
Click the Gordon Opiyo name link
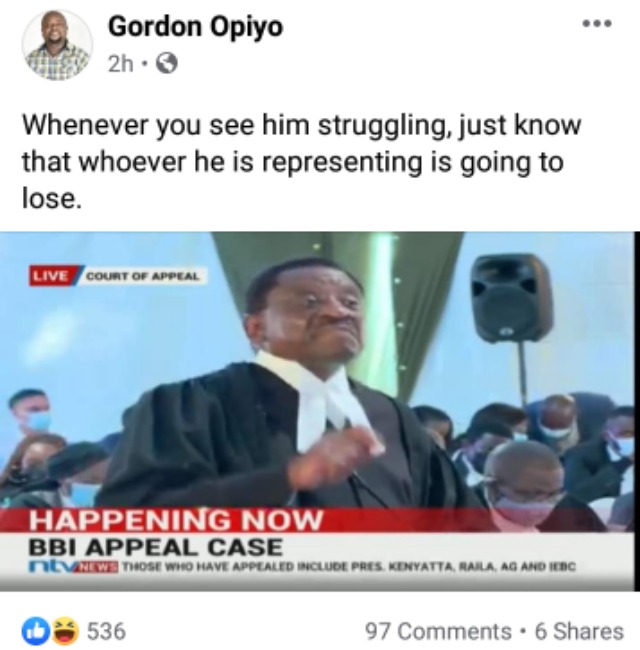coord(195,27)
